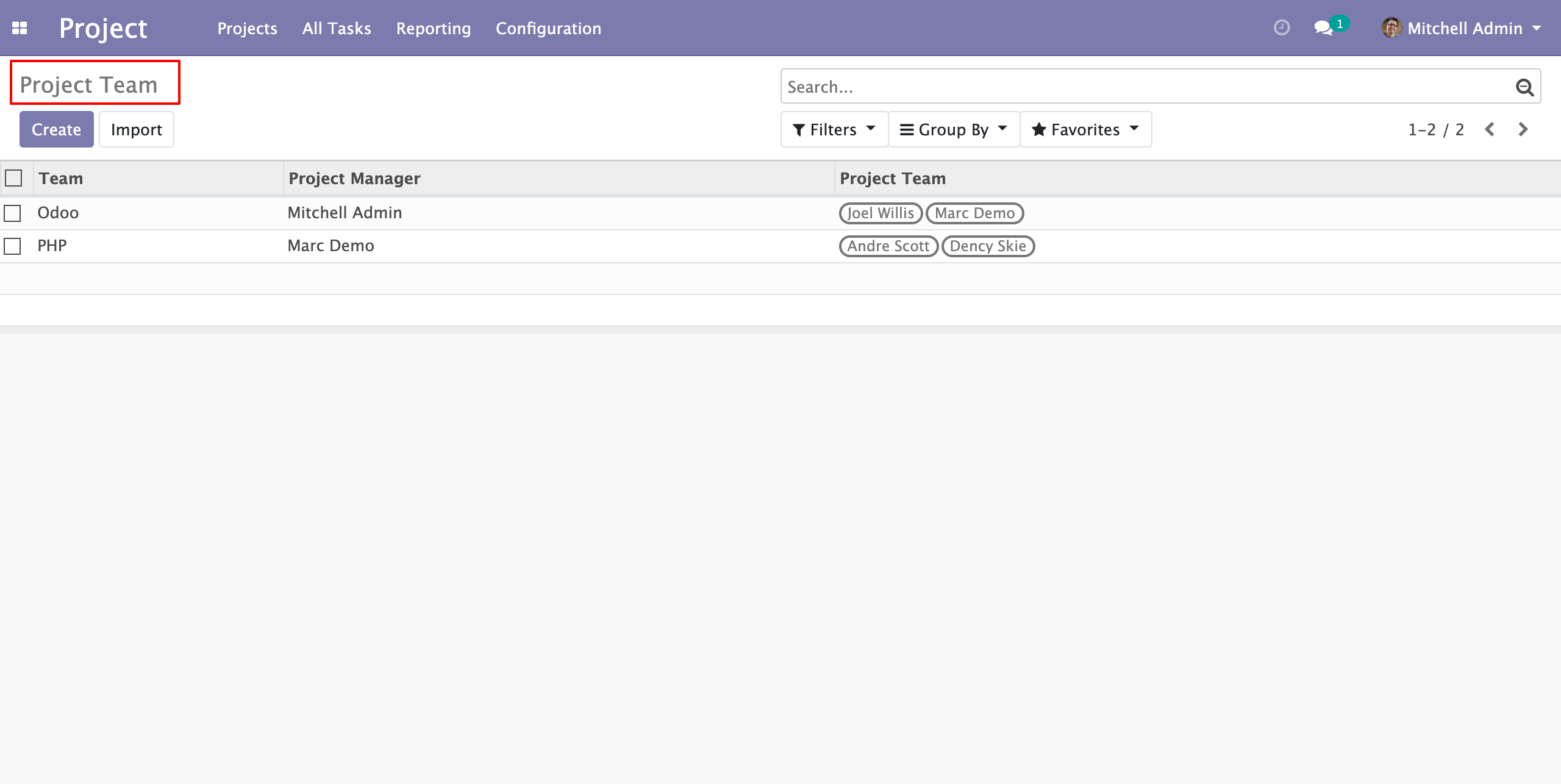Open the Favorites dropdown
The height and width of the screenshot is (784, 1561).
(x=1085, y=129)
